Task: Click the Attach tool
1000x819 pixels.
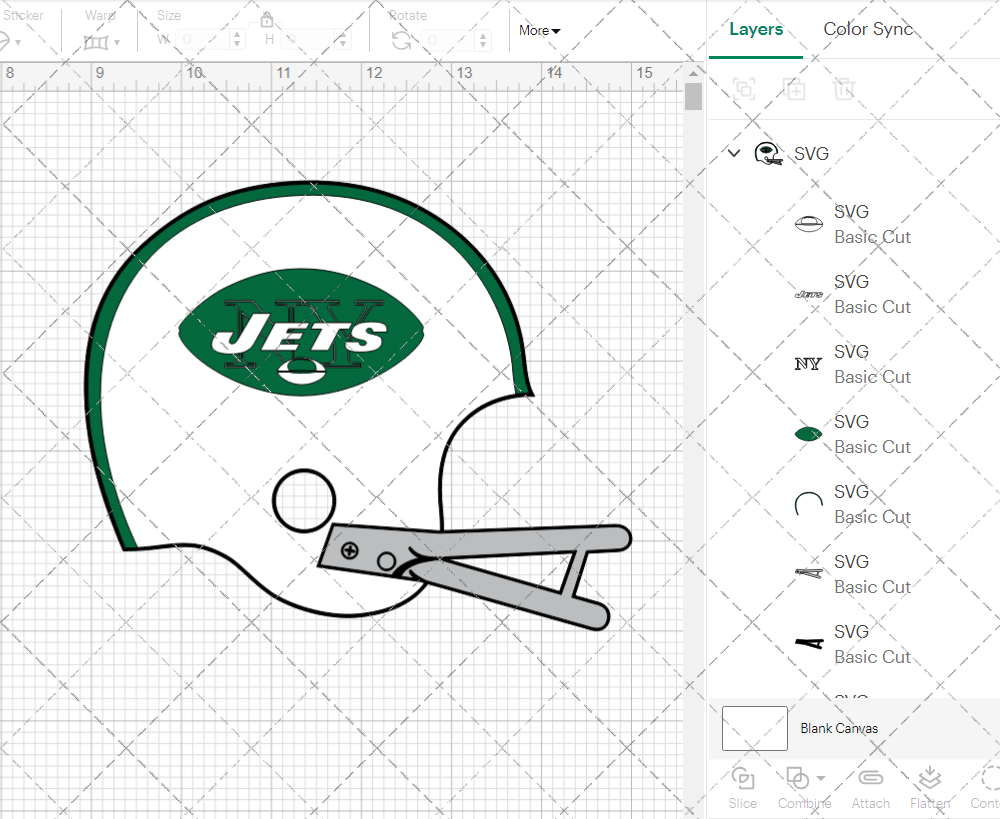Action: click(871, 788)
